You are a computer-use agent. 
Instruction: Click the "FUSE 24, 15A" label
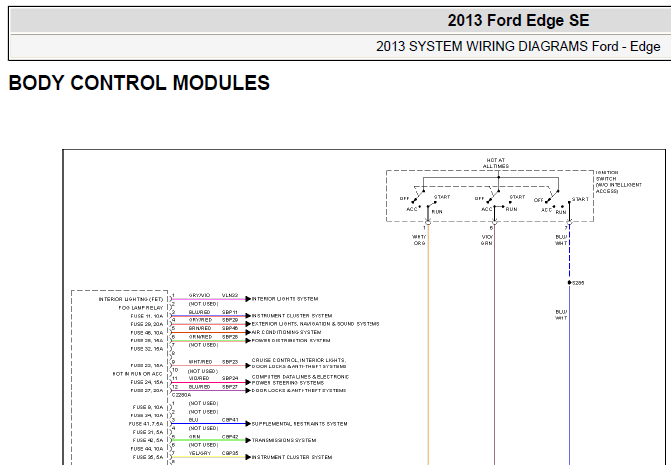coord(147,382)
